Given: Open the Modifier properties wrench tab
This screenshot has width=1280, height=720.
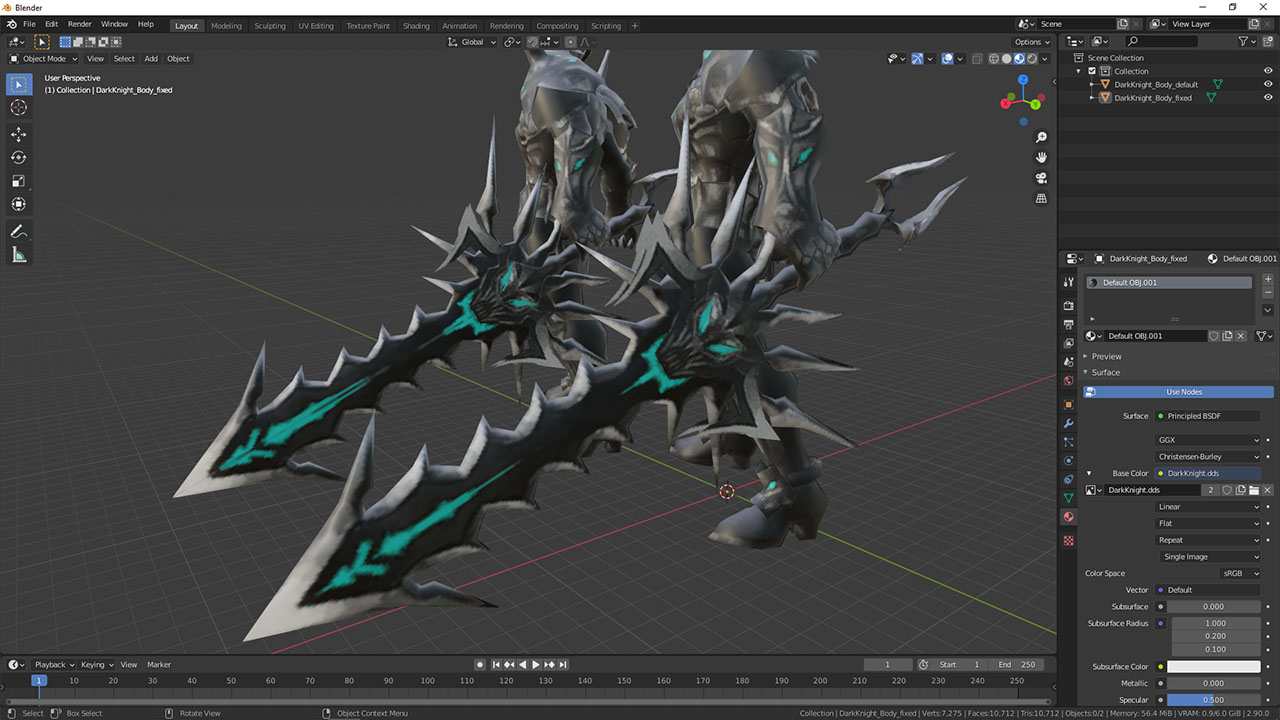Looking at the screenshot, I should point(1068,423).
